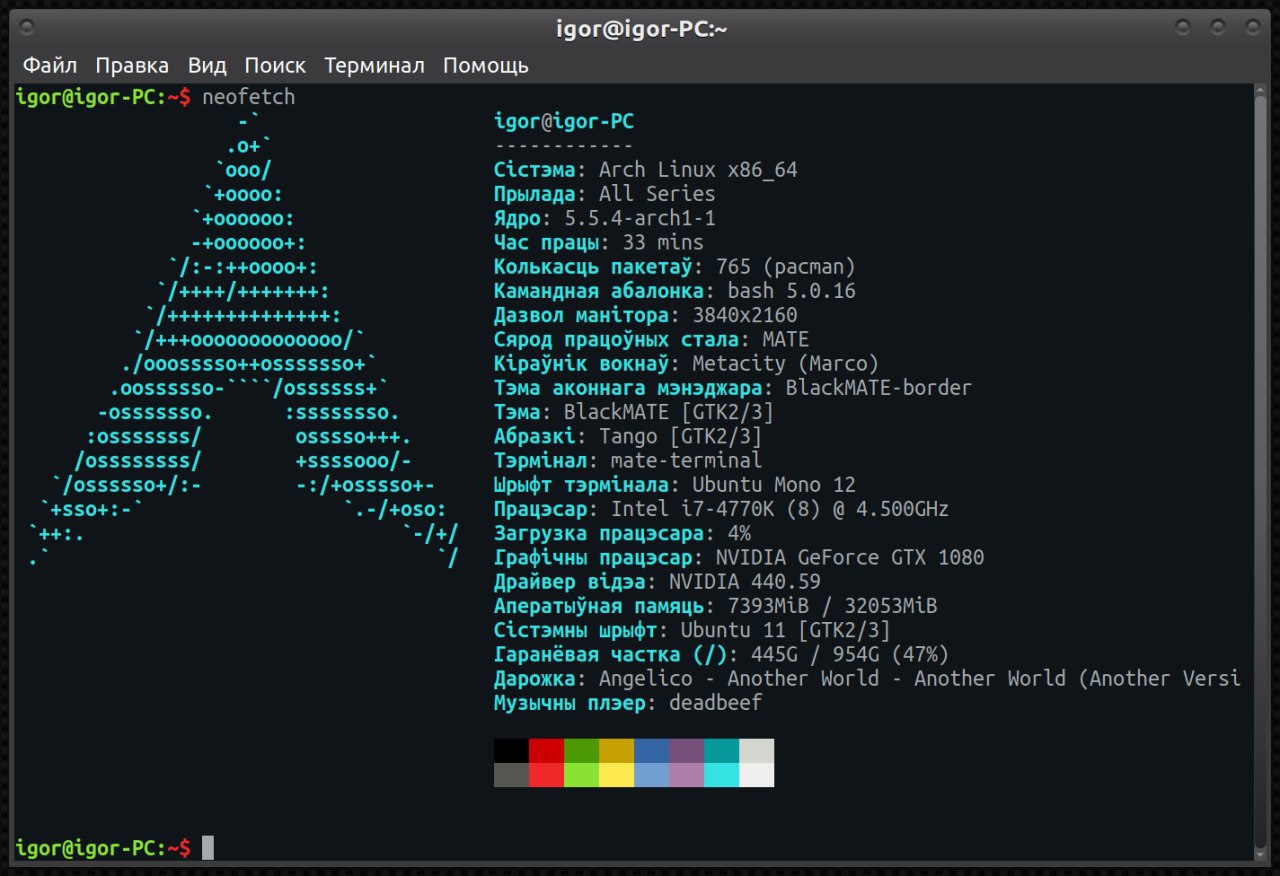
Task: Open the Вид menu
Action: coord(207,66)
